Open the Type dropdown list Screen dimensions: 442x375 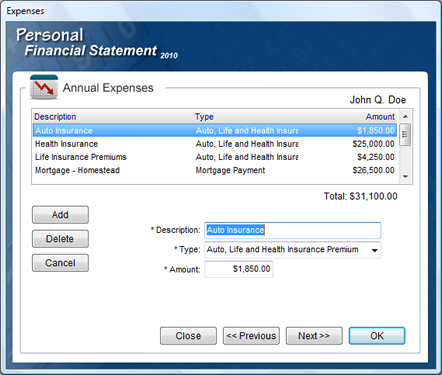375,250
